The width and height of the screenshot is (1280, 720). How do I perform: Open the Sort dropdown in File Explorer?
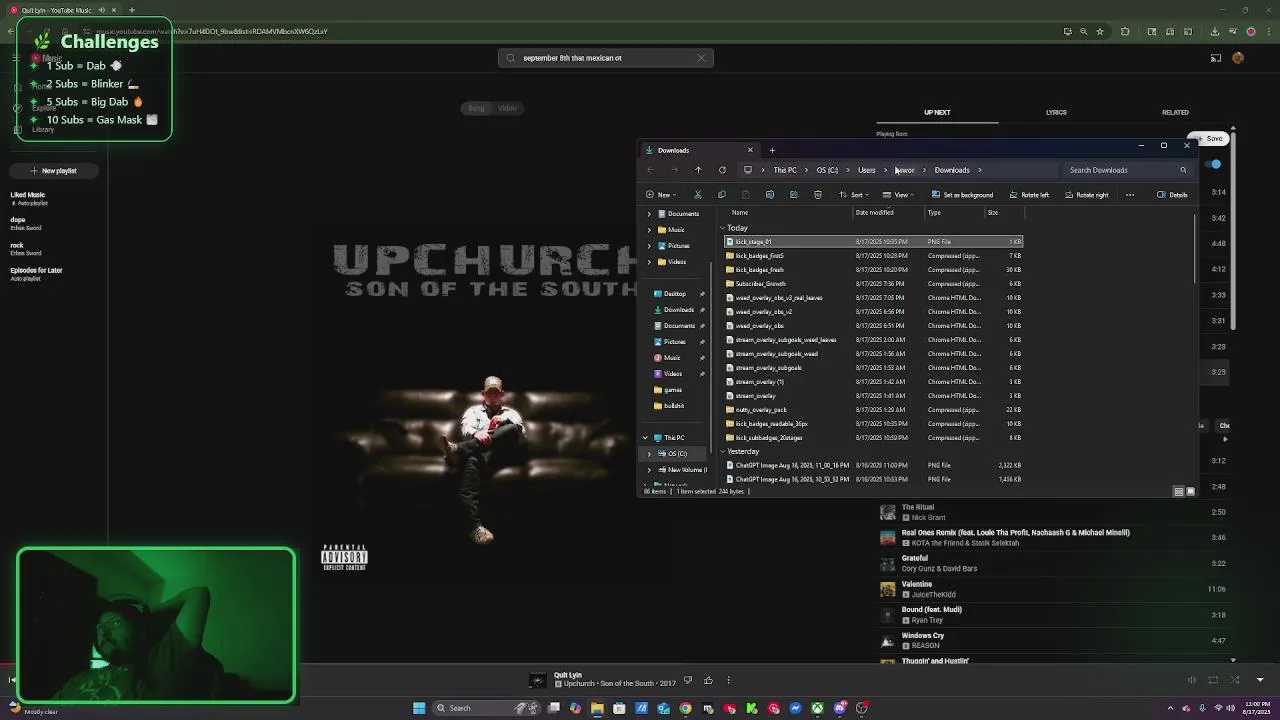[853, 195]
